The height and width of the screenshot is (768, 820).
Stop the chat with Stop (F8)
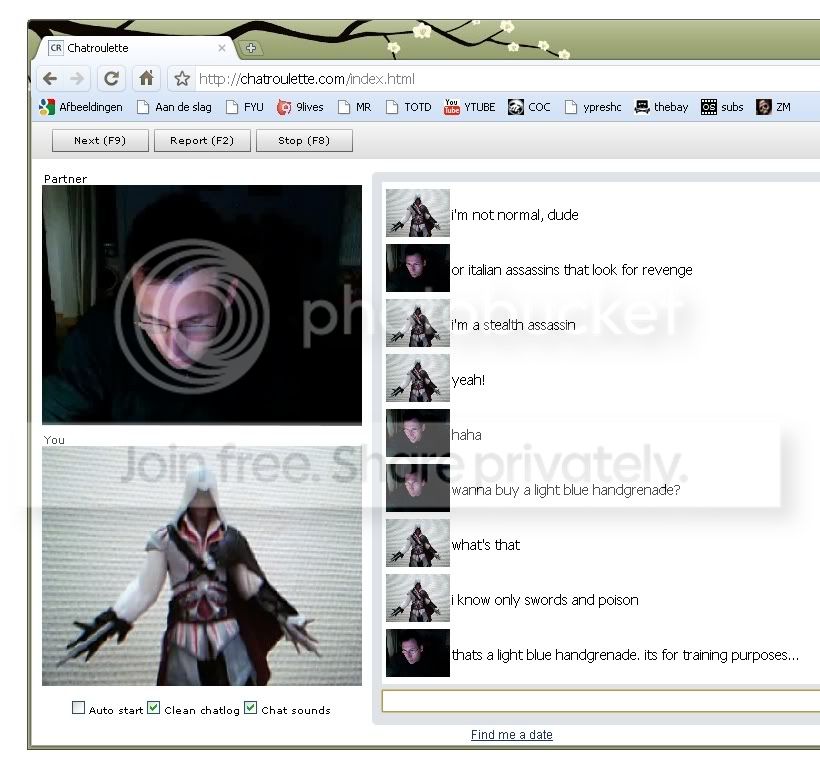304,141
